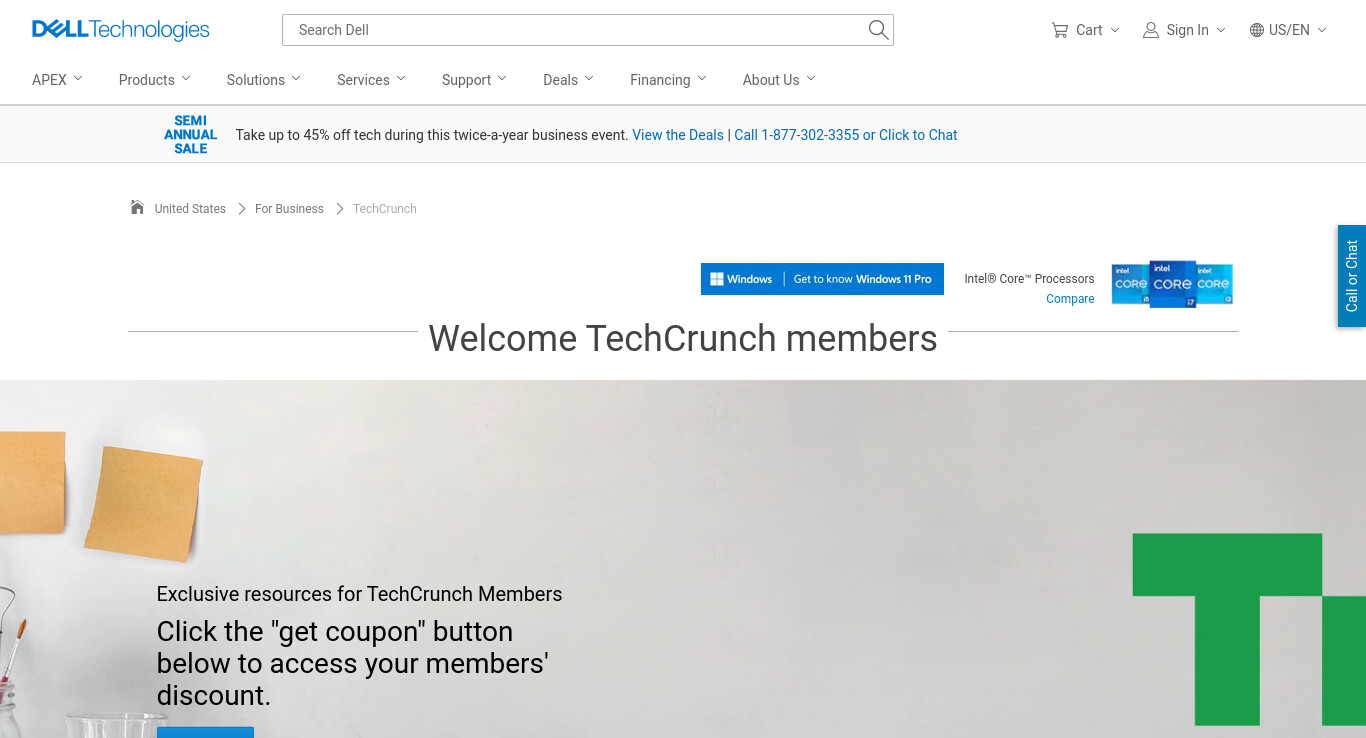Expand the Sign In dropdown chevron
The image size is (1366, 738).
pos(1221,30)
